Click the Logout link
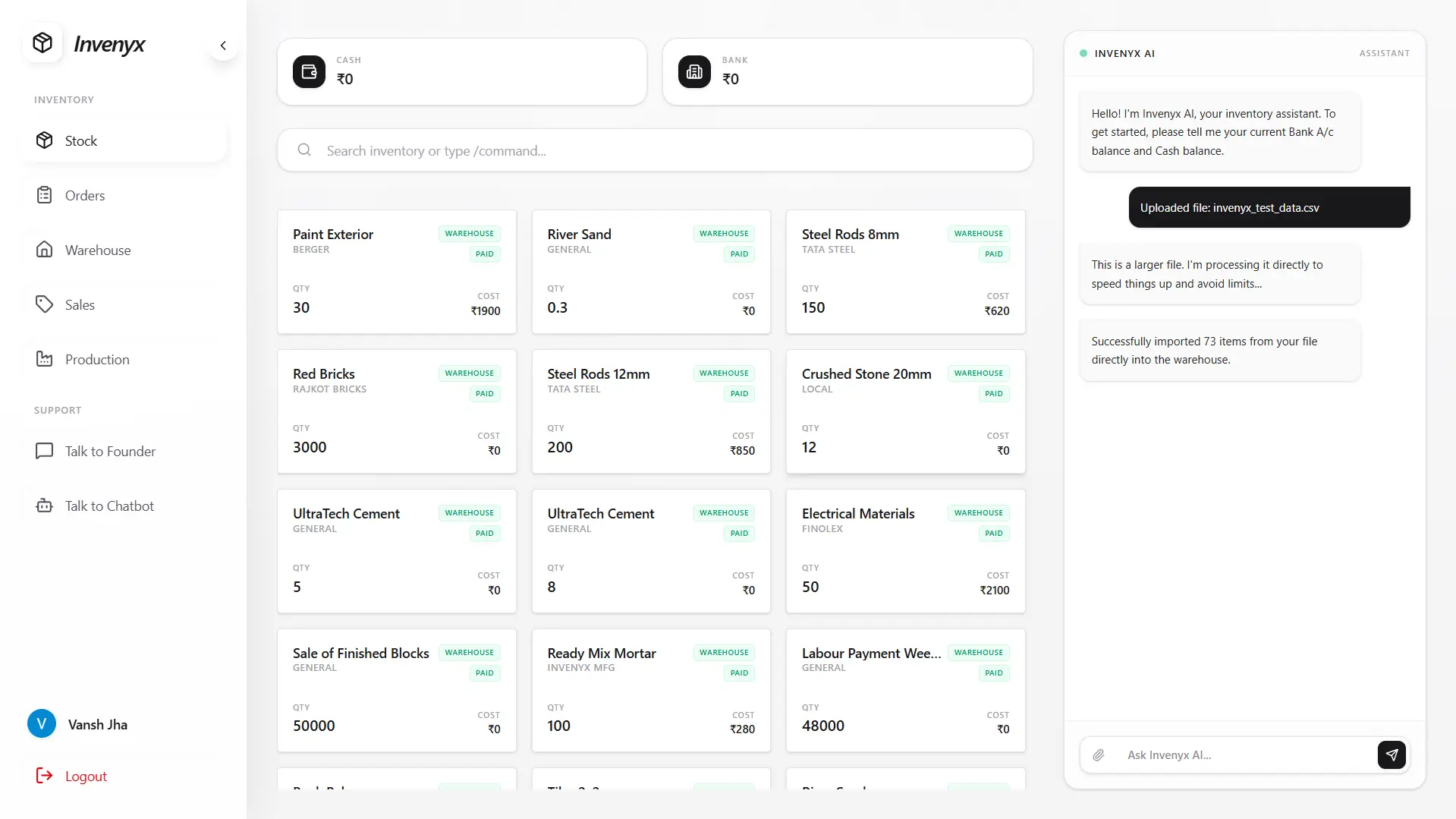Viewport: 1456px width, 819px height. 86,776
